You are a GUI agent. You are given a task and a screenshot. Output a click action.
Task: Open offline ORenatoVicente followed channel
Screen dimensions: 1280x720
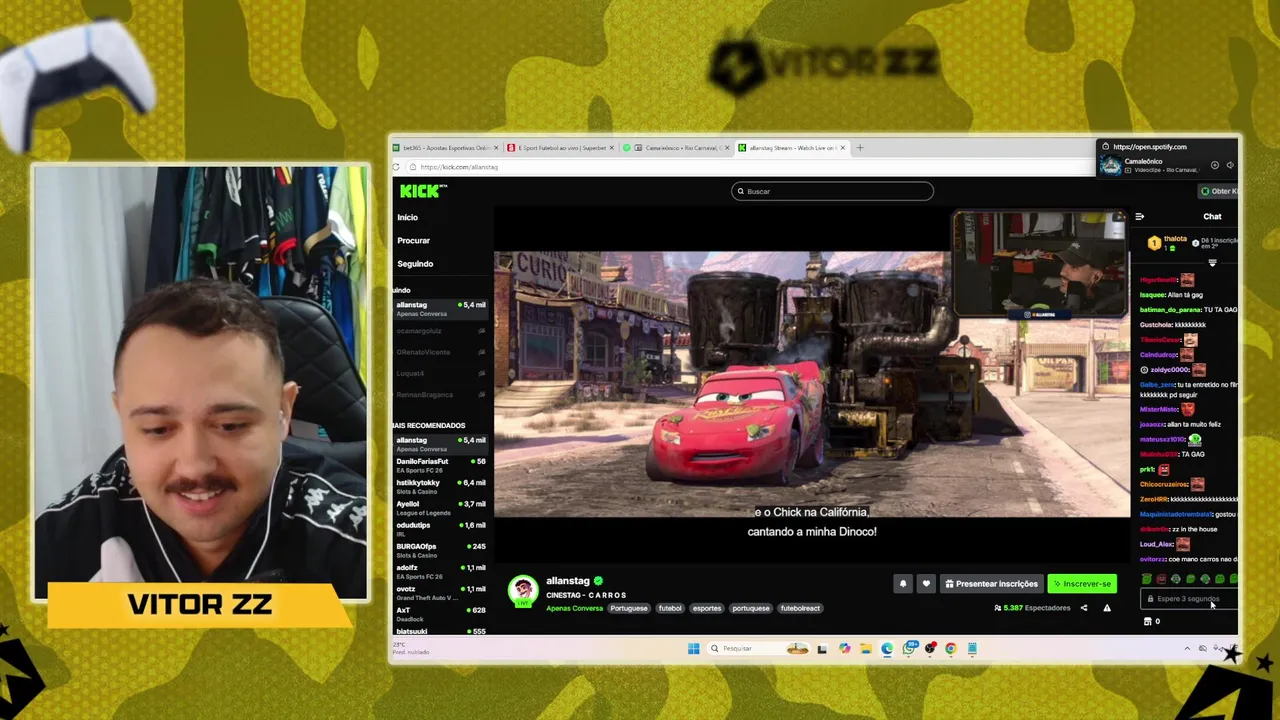pos(440,352)
